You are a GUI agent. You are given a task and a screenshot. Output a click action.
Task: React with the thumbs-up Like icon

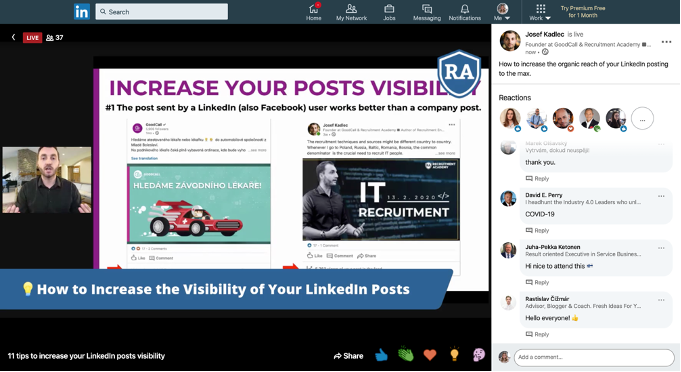click(x=381, y=356)
